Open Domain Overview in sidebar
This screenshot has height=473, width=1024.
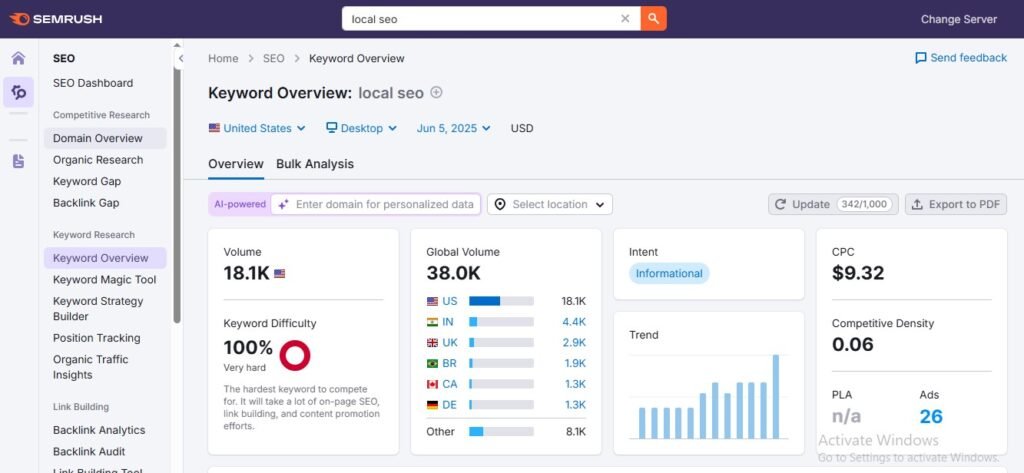(105, 138)
